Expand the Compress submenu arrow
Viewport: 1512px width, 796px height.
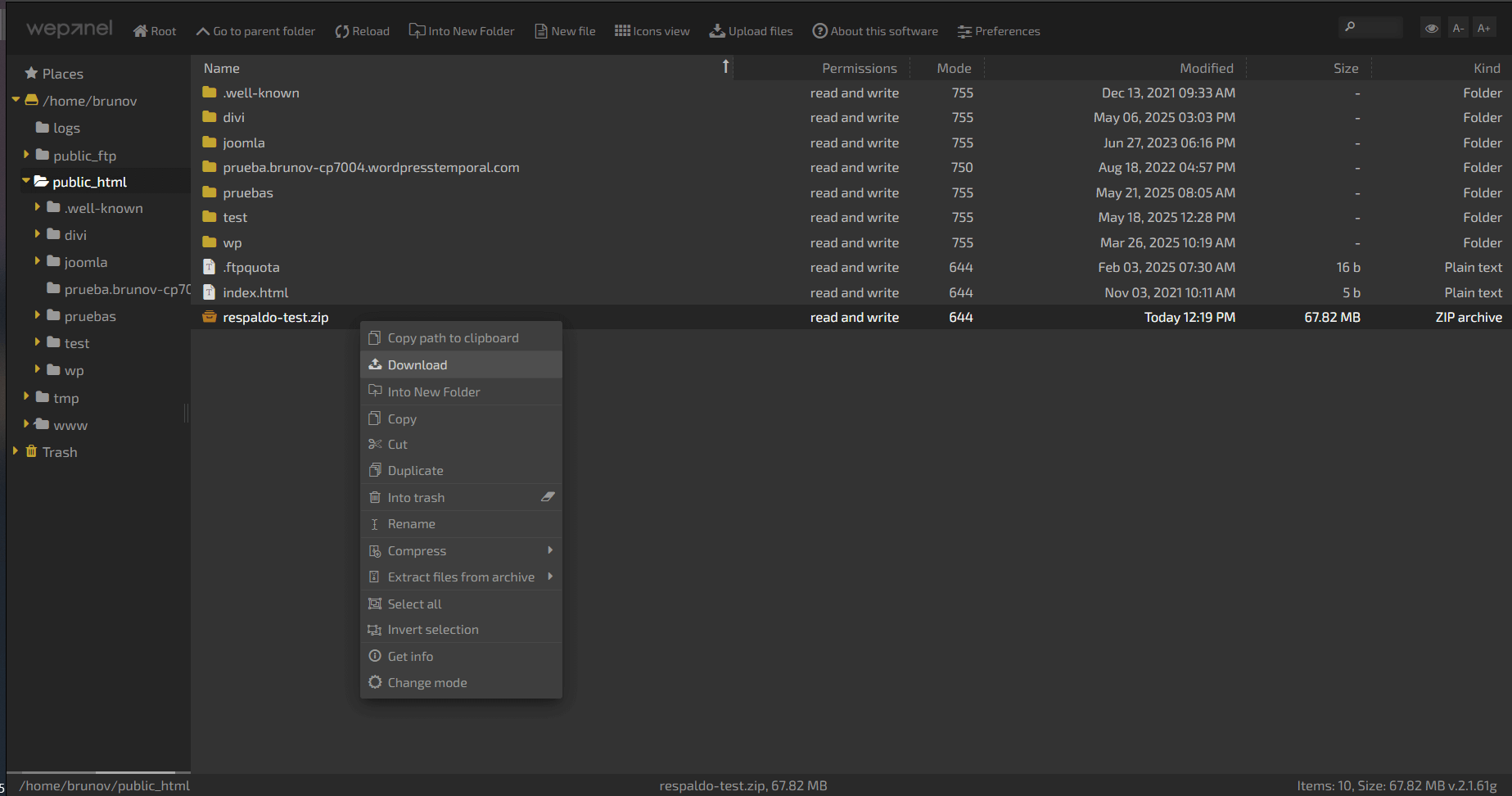pos(550,550)
